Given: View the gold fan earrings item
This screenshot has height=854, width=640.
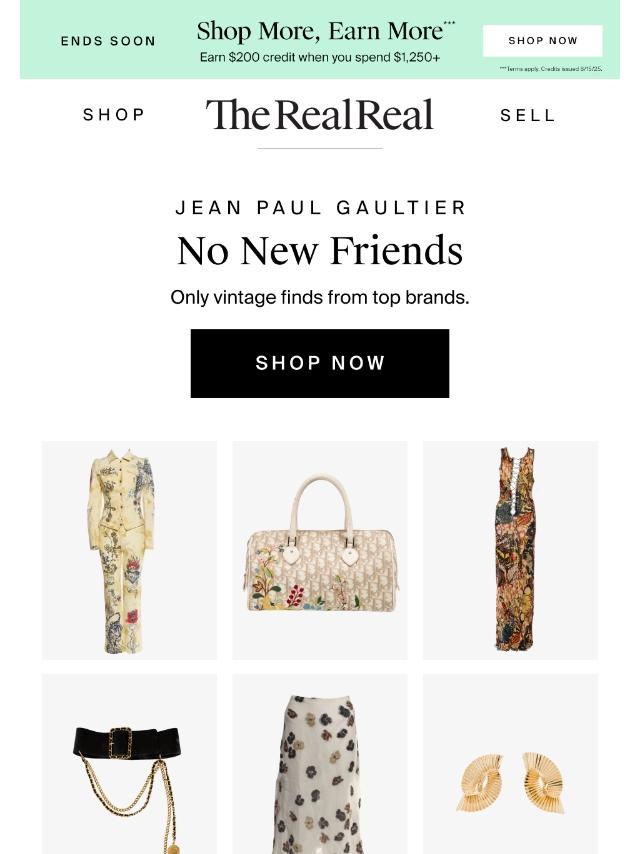Looking at the screenshot, I should (x=510, y=764).
